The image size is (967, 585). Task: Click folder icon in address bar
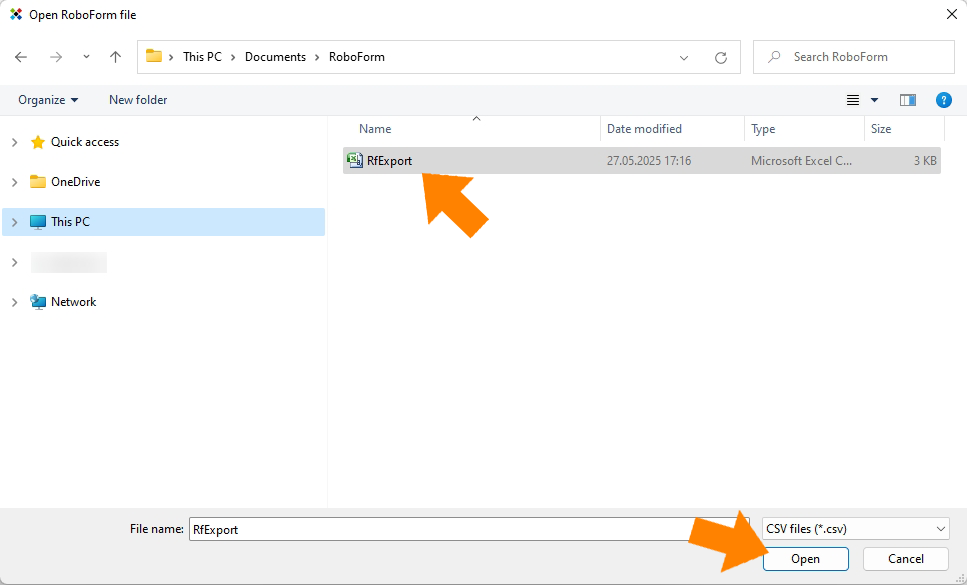click(x=154, y=56)
